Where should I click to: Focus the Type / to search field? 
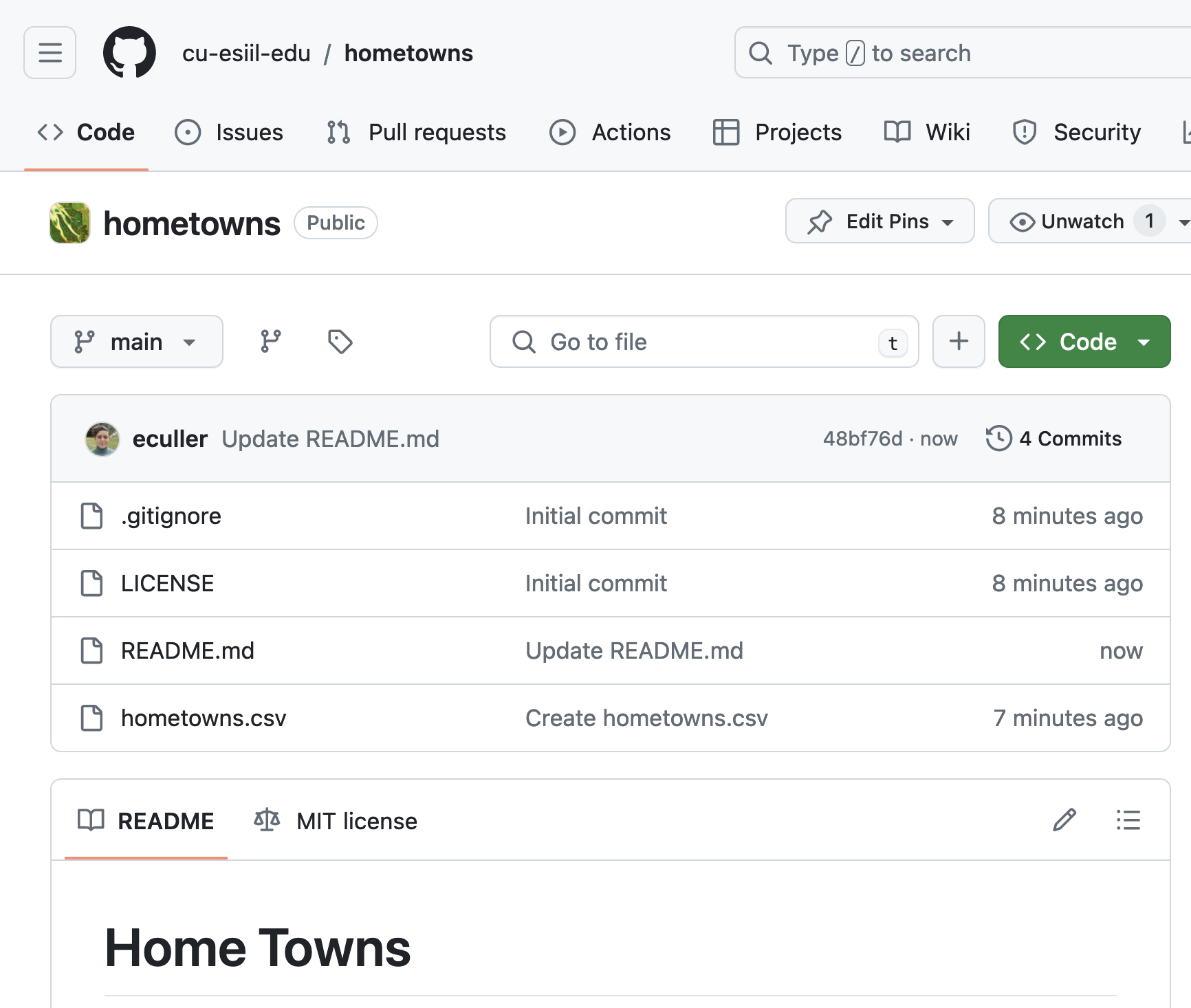[963, 53]
